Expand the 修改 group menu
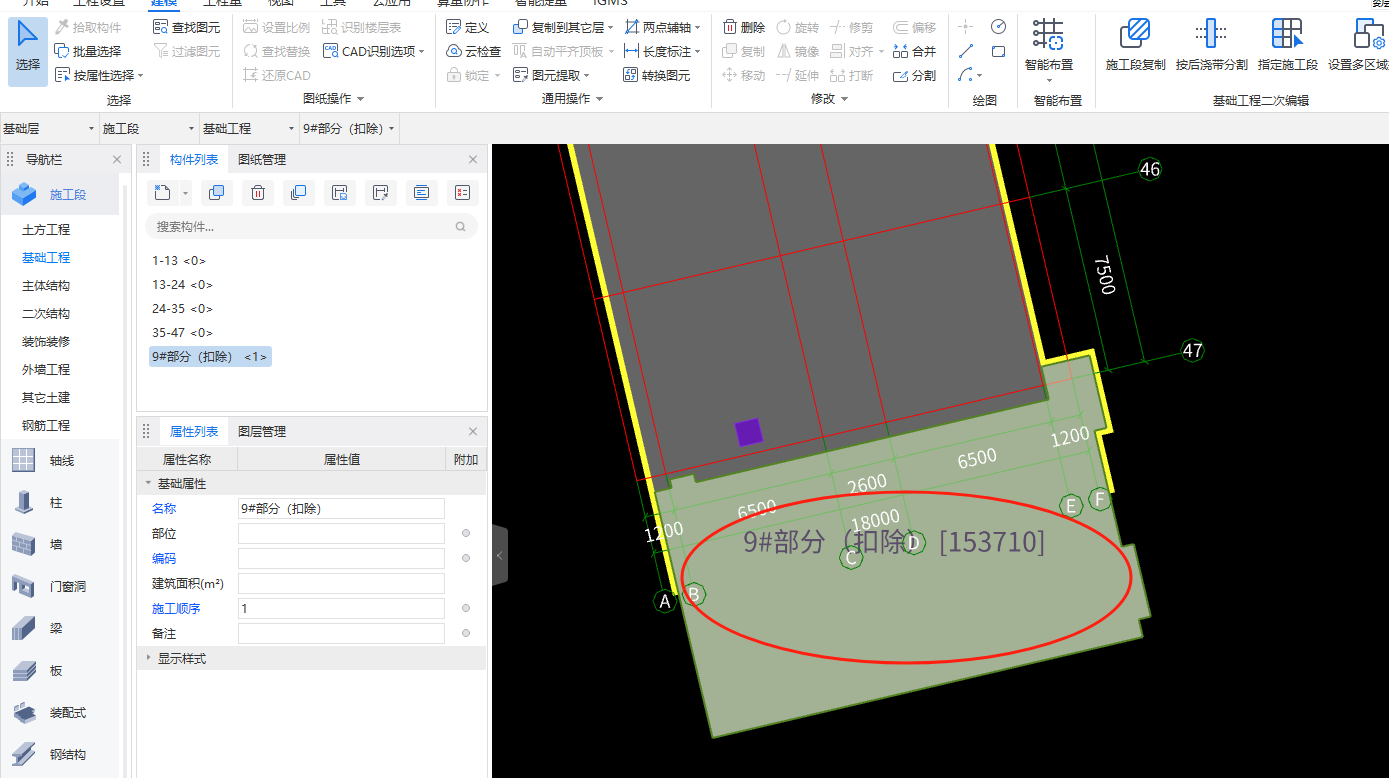This screenshot has width=1389, height=778. pyautogui.click(x=830, y=99)
